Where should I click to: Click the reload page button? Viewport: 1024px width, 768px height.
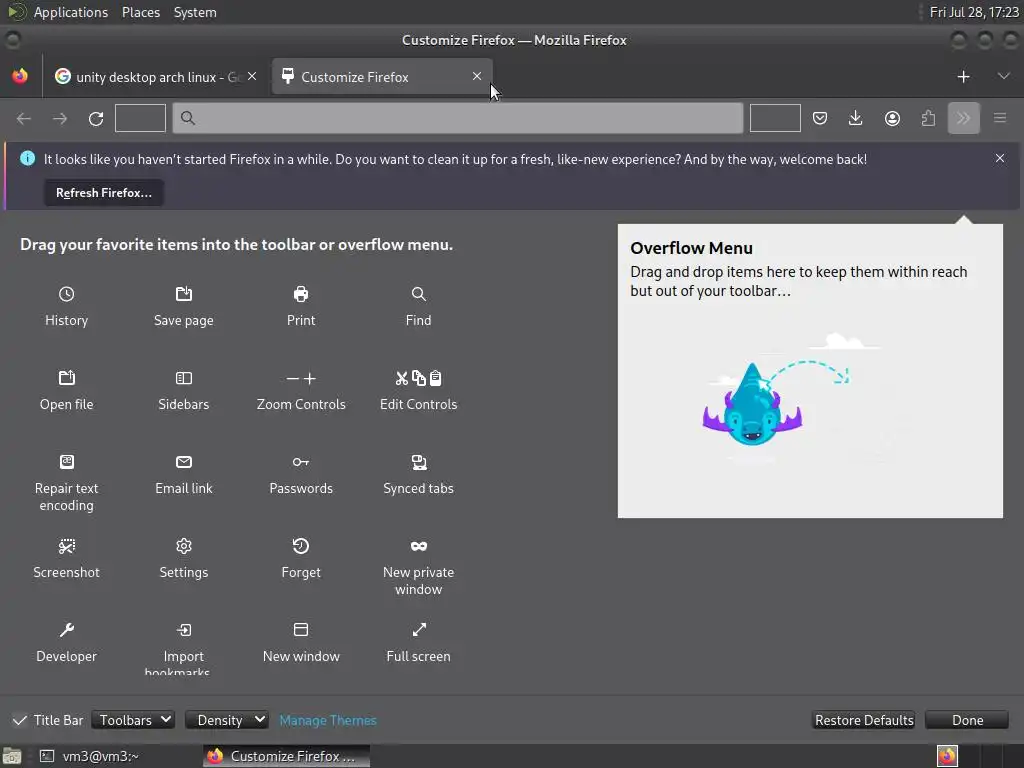[96, 118]
